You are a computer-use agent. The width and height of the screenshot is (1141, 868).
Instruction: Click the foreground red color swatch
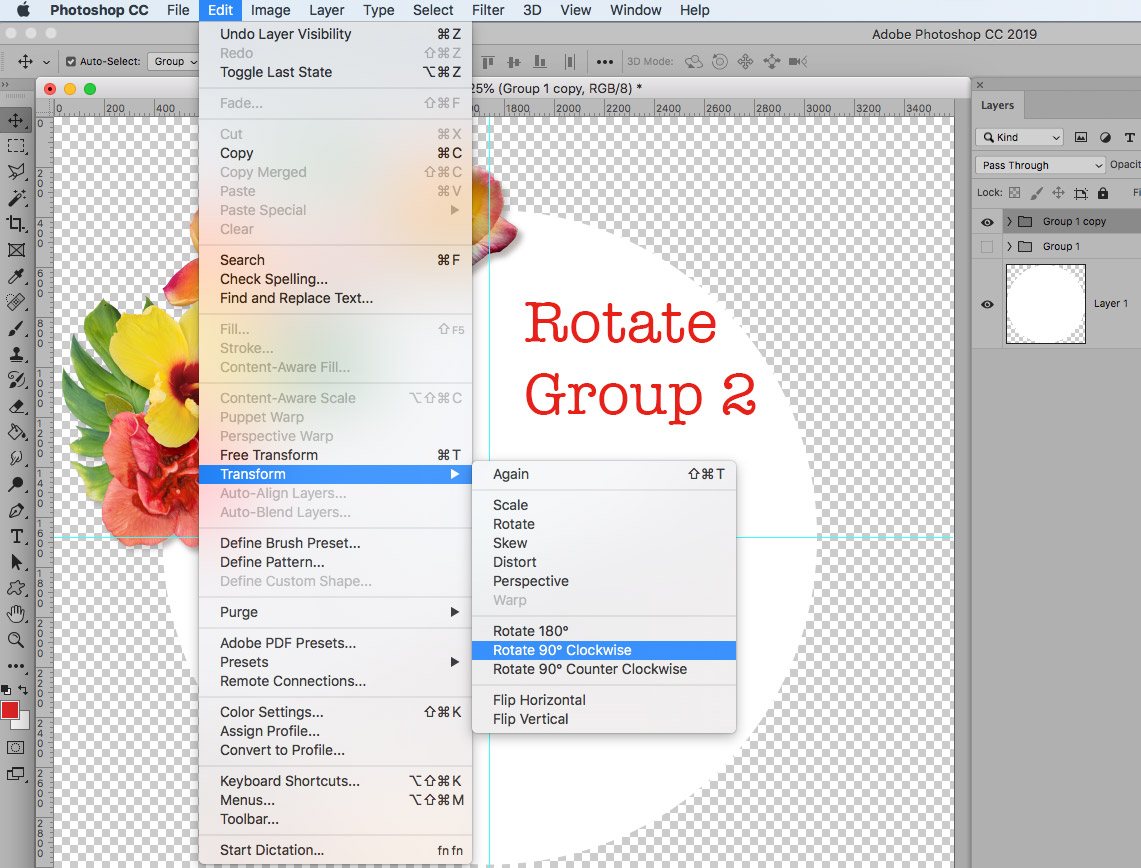click(x=10, y=710)
